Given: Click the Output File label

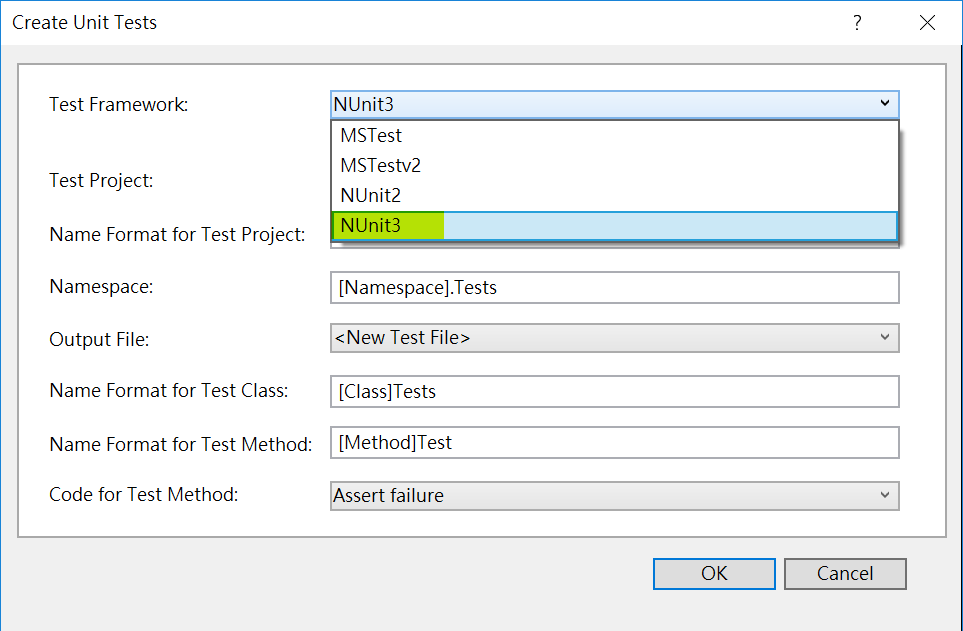Looking at the screenshot, I should (x=99, y=340).
